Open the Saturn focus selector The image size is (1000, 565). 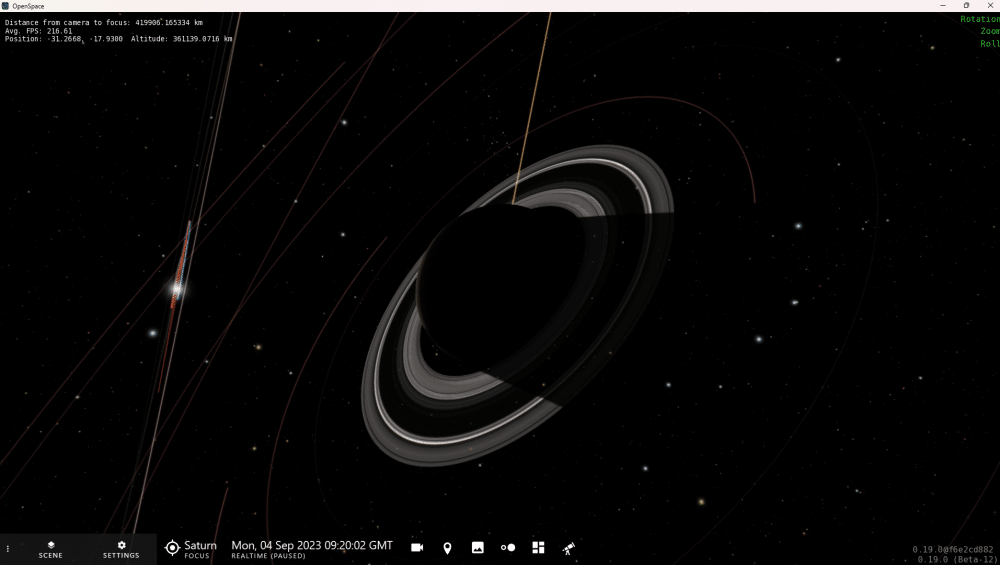(x=191, y=549)
